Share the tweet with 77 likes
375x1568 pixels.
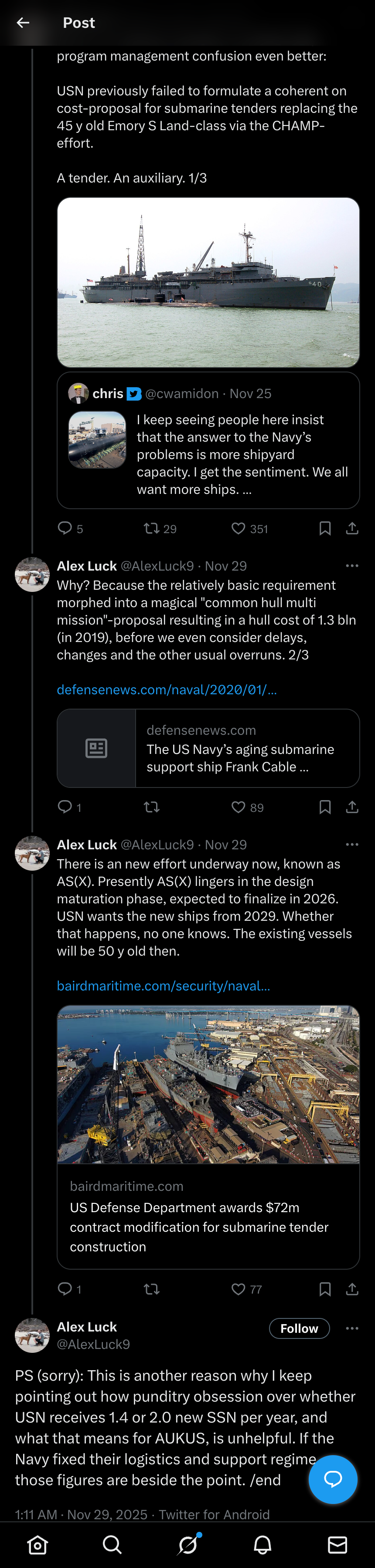[352, 1289]
